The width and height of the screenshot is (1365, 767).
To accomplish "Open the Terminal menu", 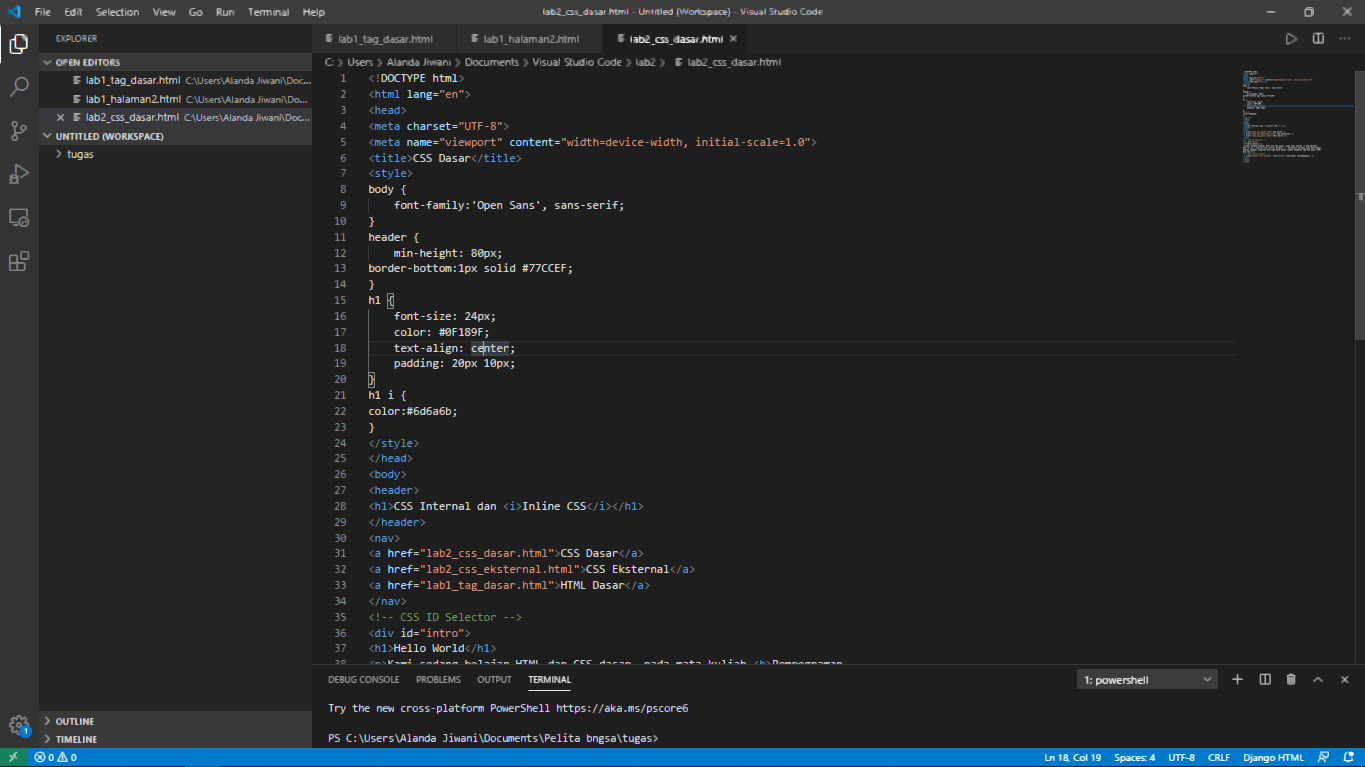I will click(268, 12).
